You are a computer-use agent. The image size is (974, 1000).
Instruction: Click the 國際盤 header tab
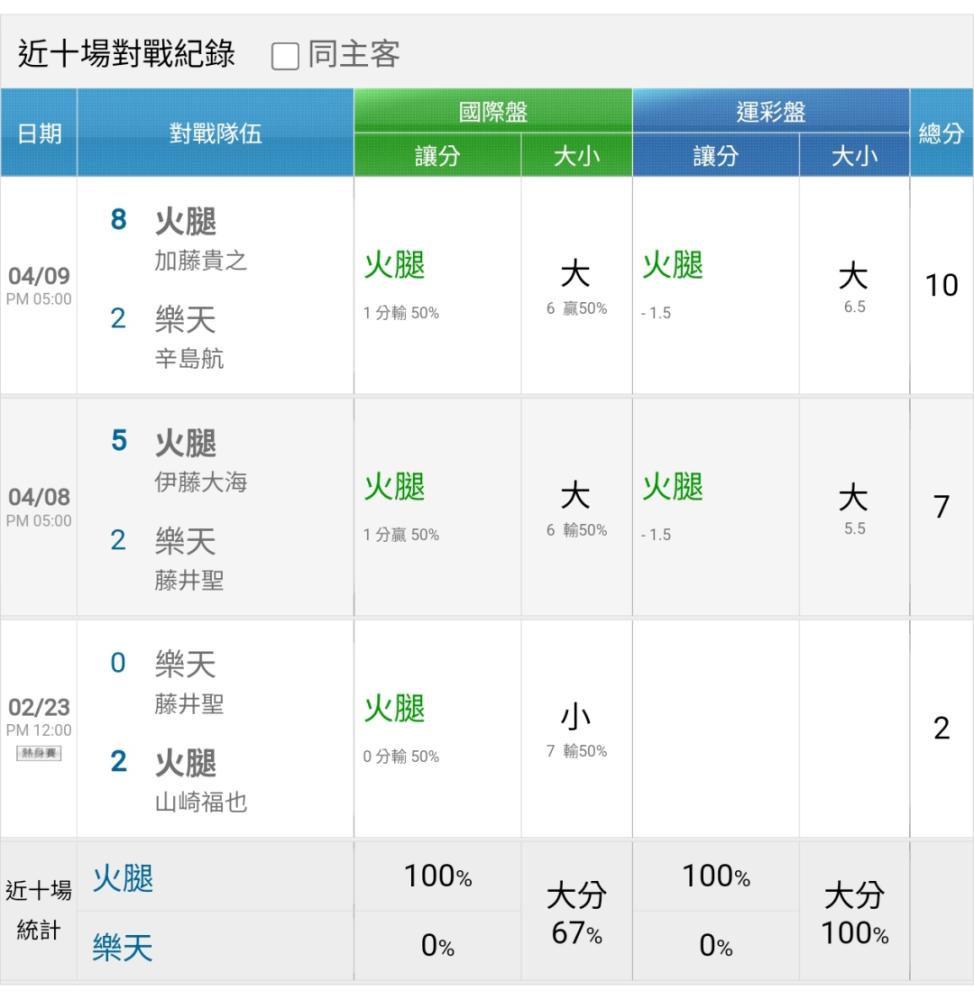click(x=492, y=112)
